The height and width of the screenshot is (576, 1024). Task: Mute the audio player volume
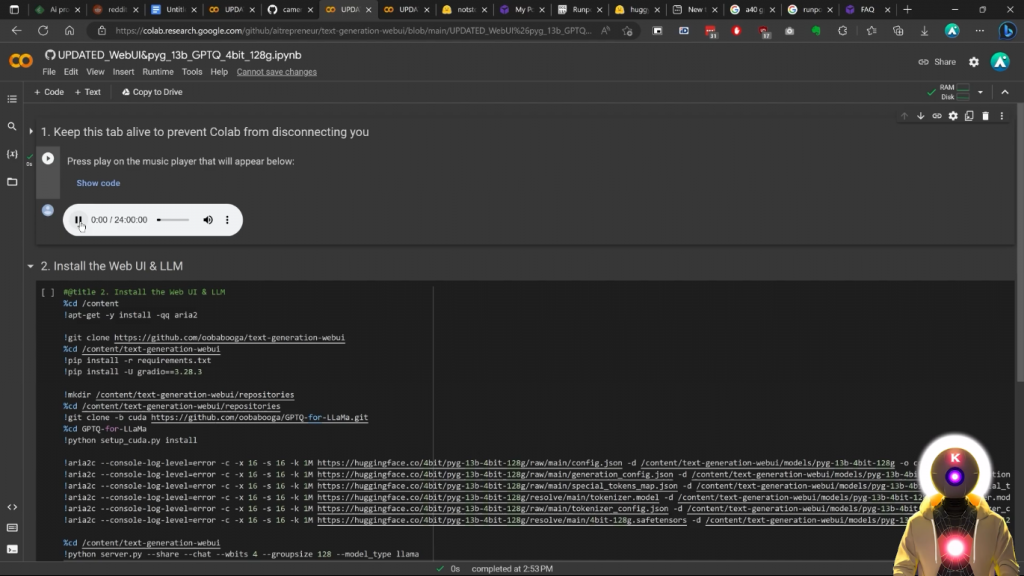208,220
